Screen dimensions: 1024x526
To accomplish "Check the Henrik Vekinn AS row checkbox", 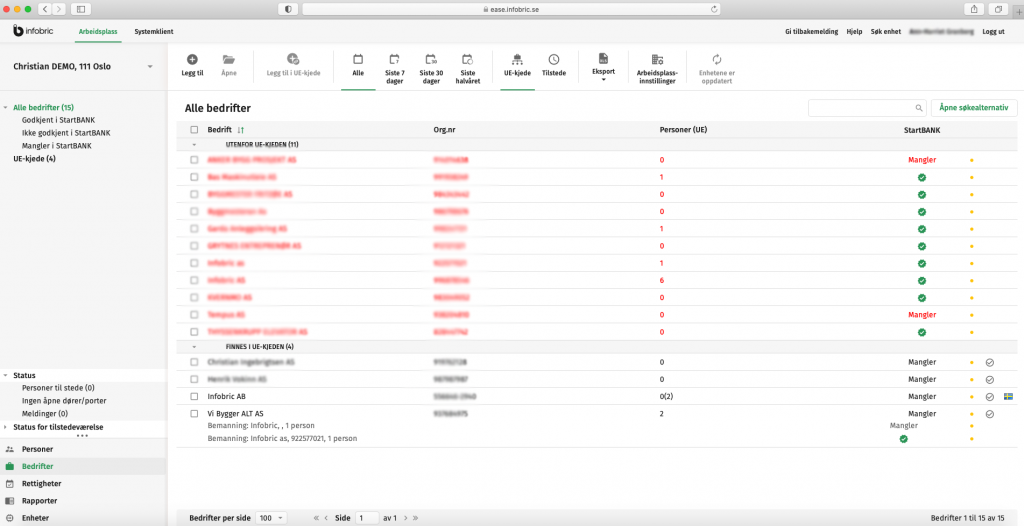I will (x=194, y=379).
